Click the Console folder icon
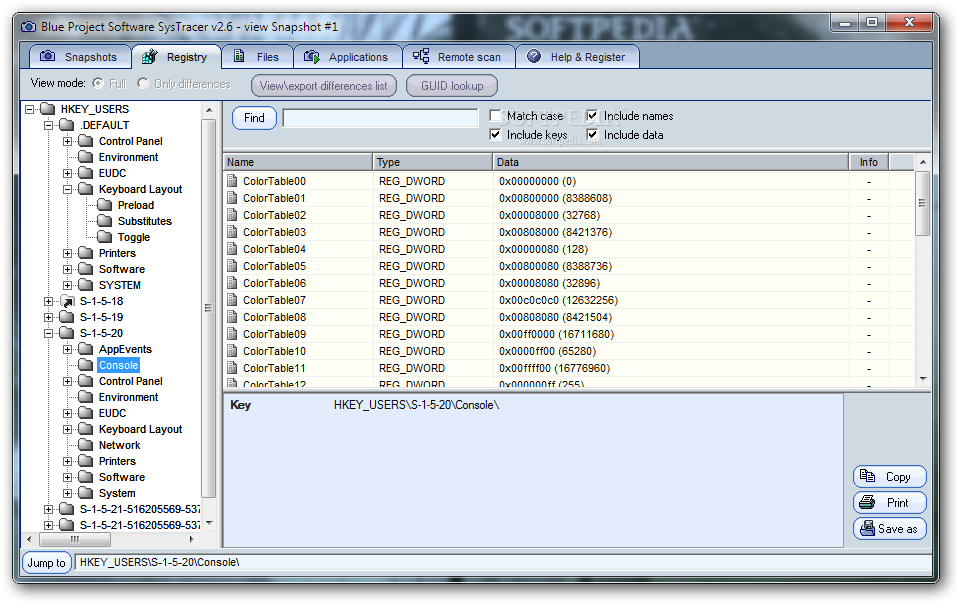960x604 pixels. point(86,365)
